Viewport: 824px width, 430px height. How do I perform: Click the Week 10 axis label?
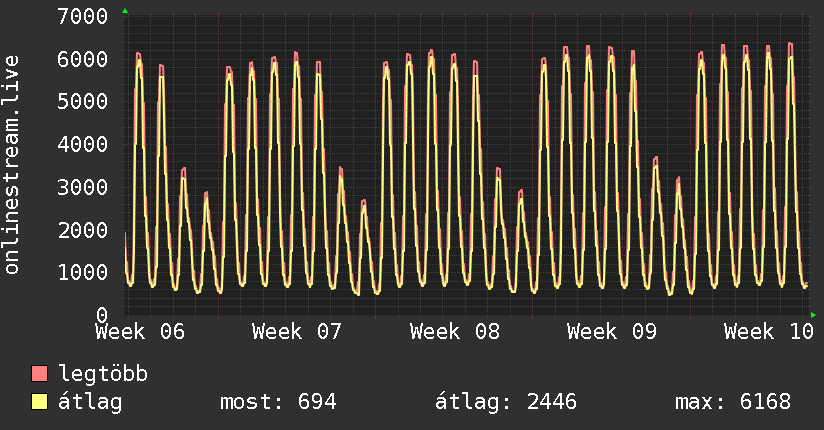point(769,332)
